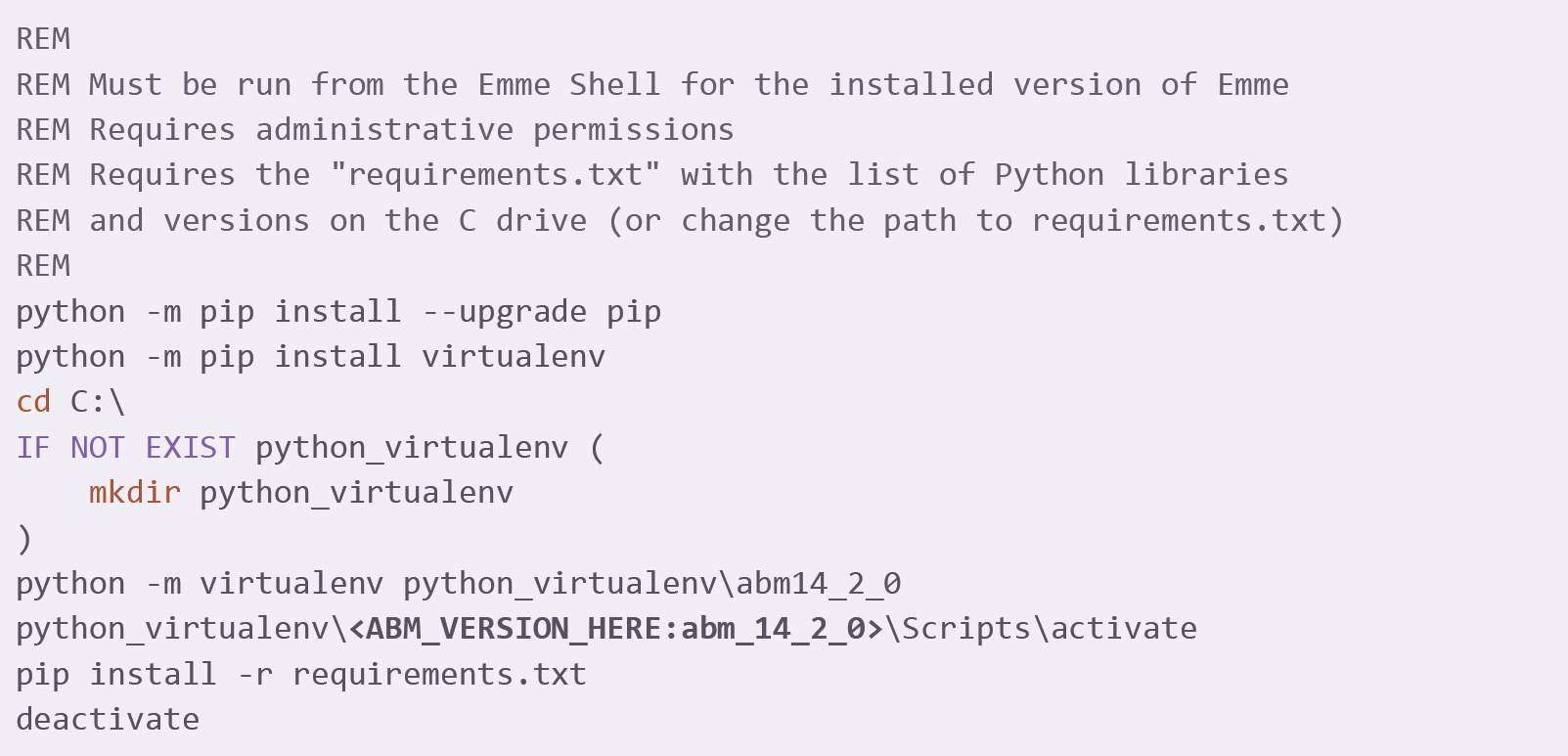Click the quoted "requirements.txt" in the comment

point(495,175)
